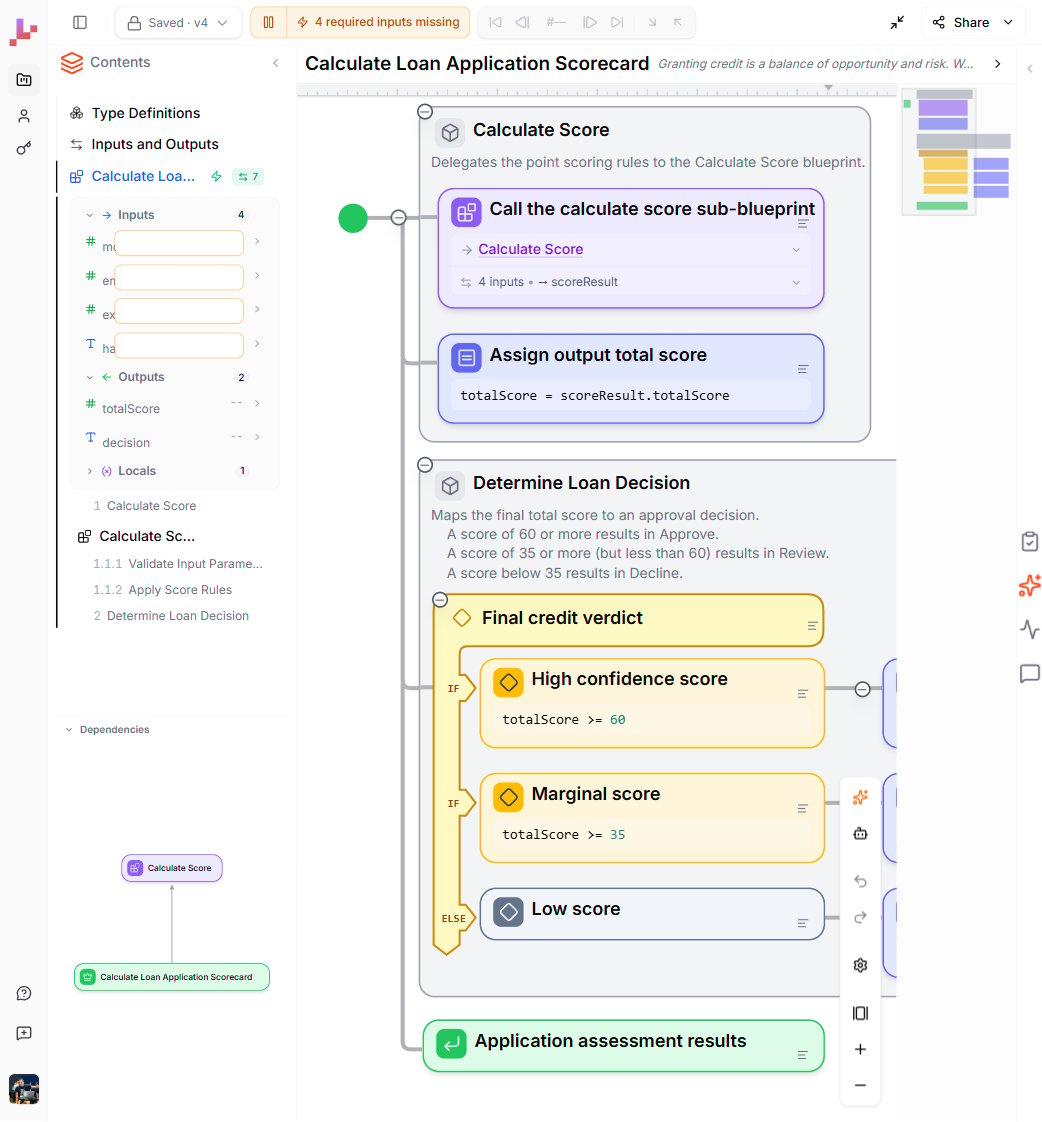Viewport: 1042px width, 1122px height.
Task: Open the Saved v4 version dropdown
Action: (x=178, y=23)
